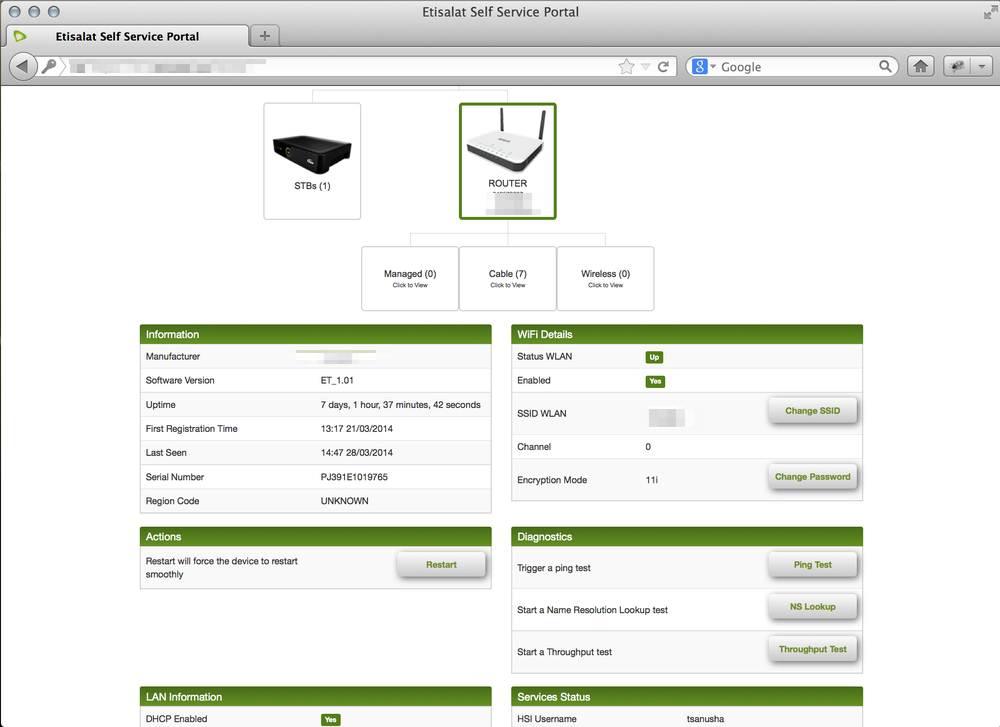Click the 'Channel' row label
Screen dimensions: 1000x727
click(x=534, y=447)
